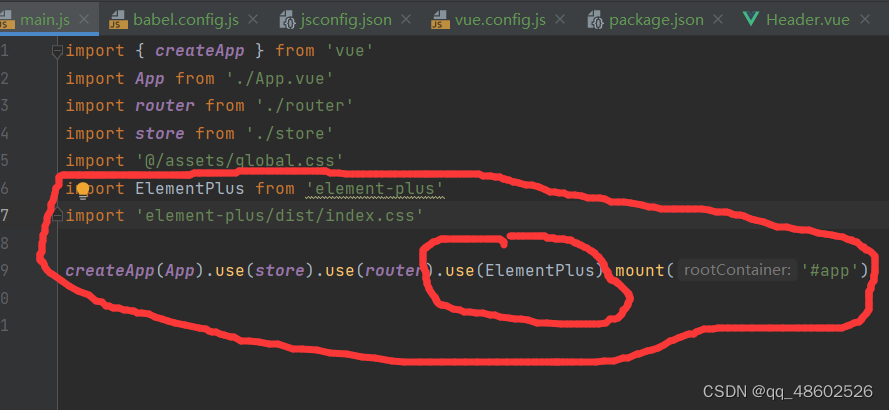Click the 'element-plus/dist/index.css' import string
Viewport: 889px width, 410px height.
(280, 215)
